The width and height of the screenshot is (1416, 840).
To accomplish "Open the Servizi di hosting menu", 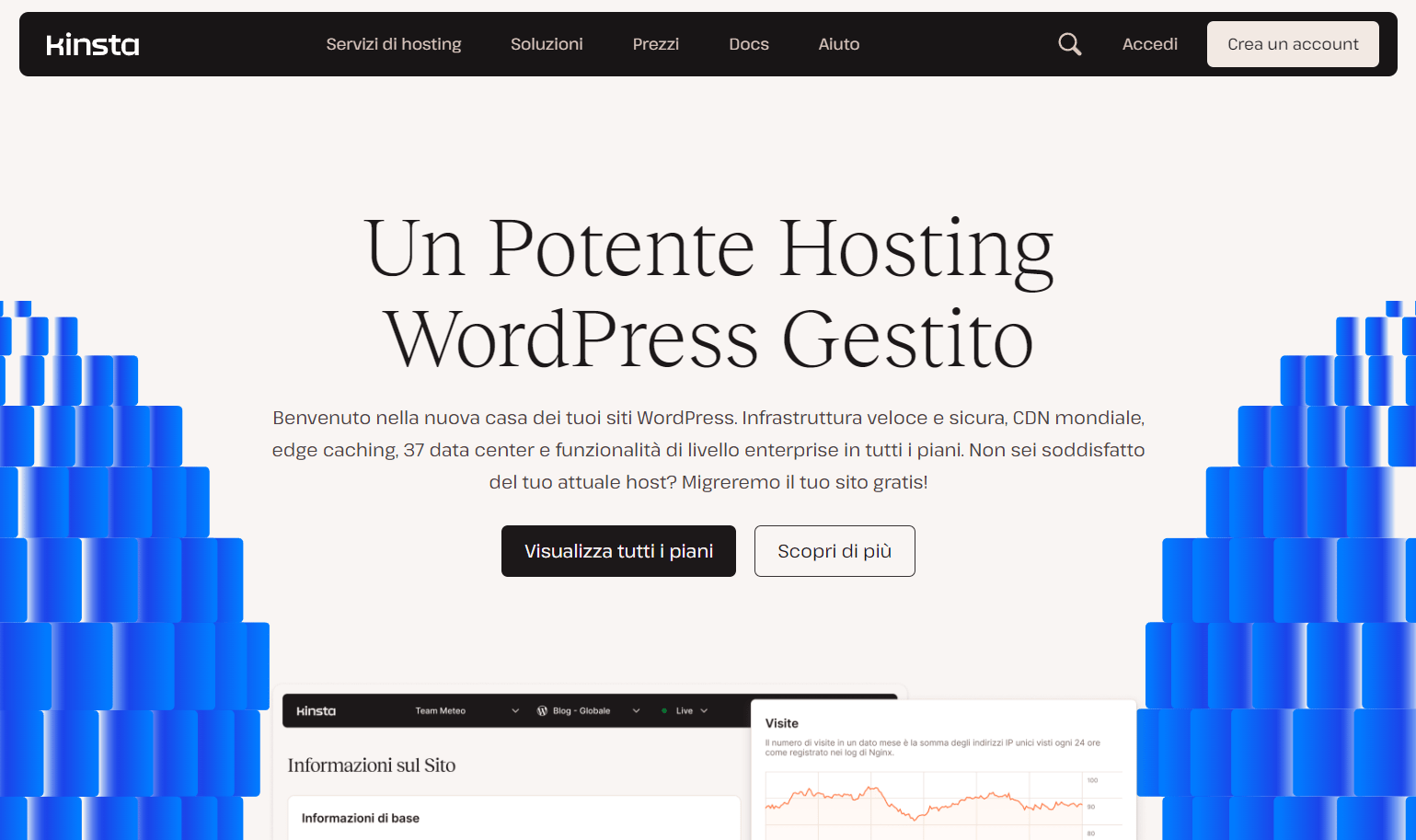I will 394,44.
